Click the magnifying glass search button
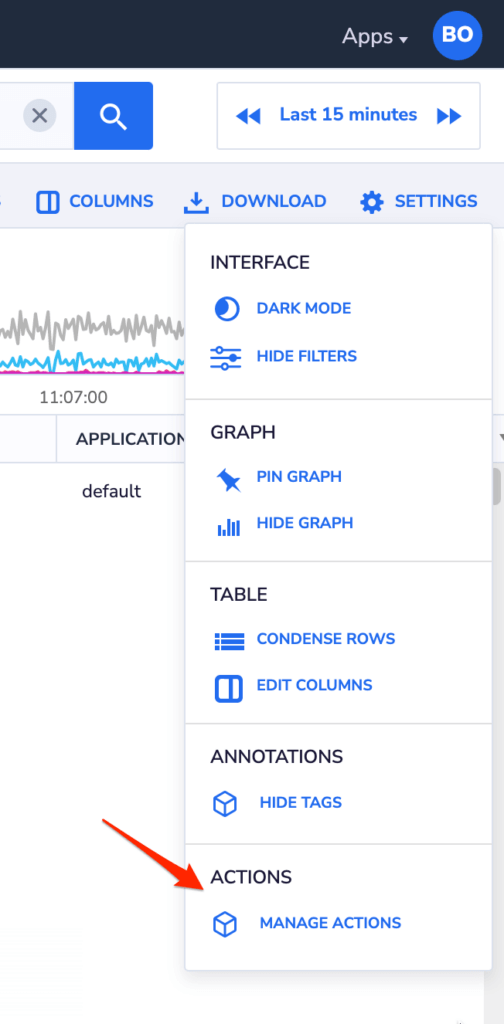Image resolution: width=504 pixels, height=1024 pixels. coord(114,116)
